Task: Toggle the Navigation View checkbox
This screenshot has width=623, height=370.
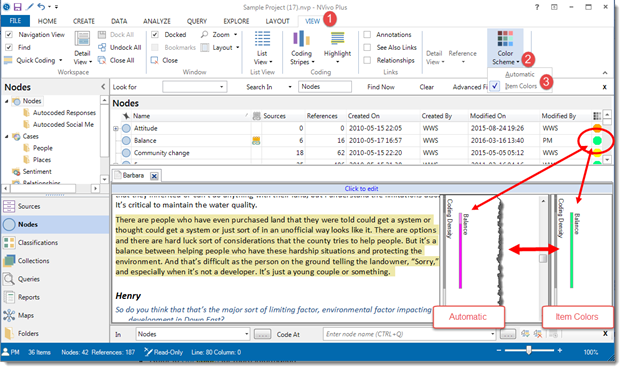Action: [x=9, y=35]
